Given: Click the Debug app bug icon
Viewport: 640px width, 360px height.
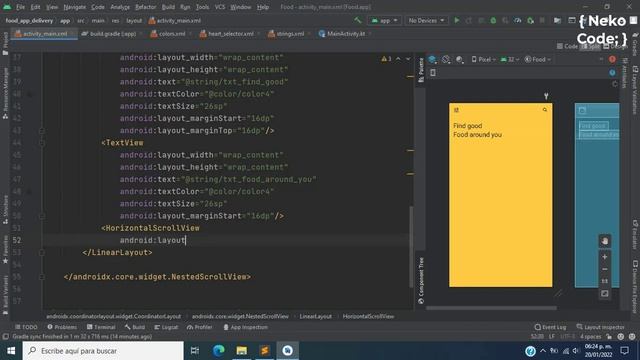Looking at the screenshot, I should pyautogui.click(x=493, y=20).
